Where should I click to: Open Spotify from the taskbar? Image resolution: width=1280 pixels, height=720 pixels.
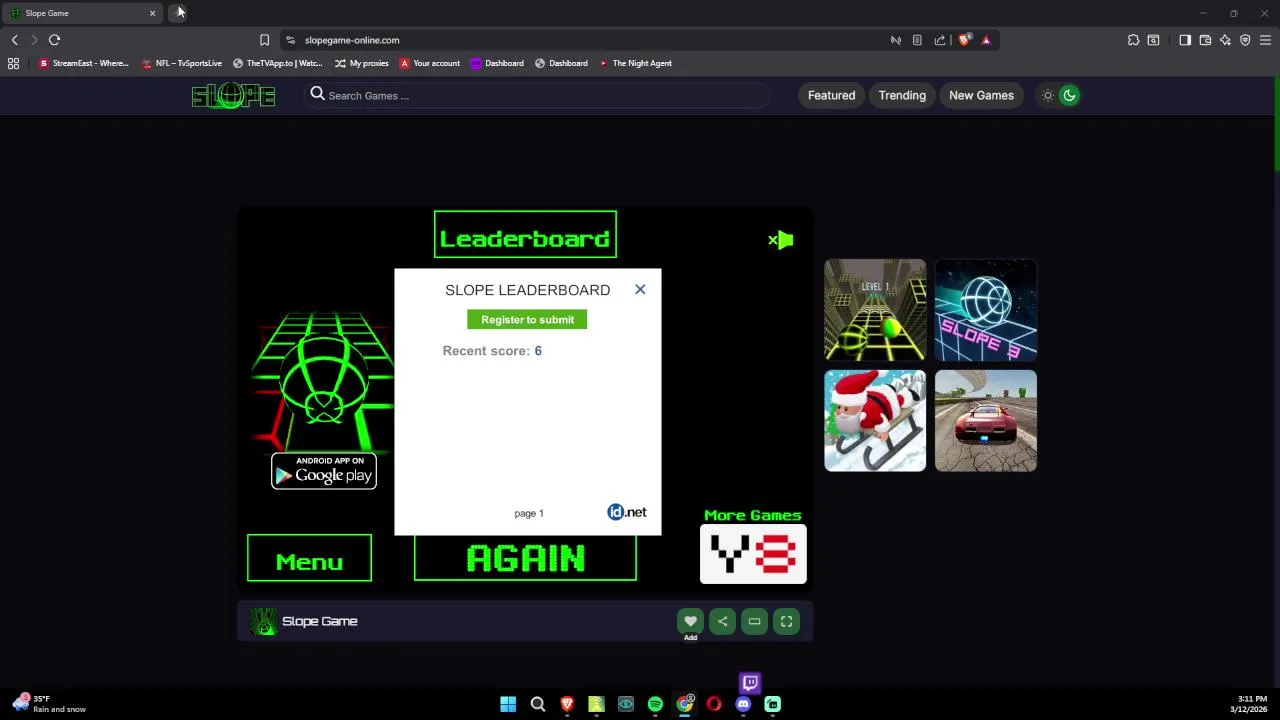(655, 704)
